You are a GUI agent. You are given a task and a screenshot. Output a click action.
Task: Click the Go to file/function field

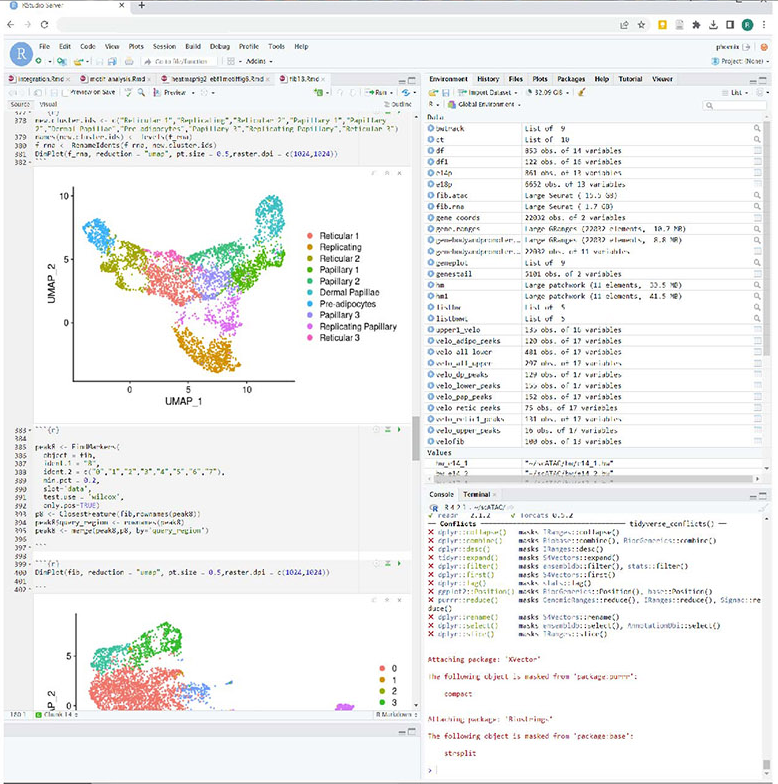point(181,61)
